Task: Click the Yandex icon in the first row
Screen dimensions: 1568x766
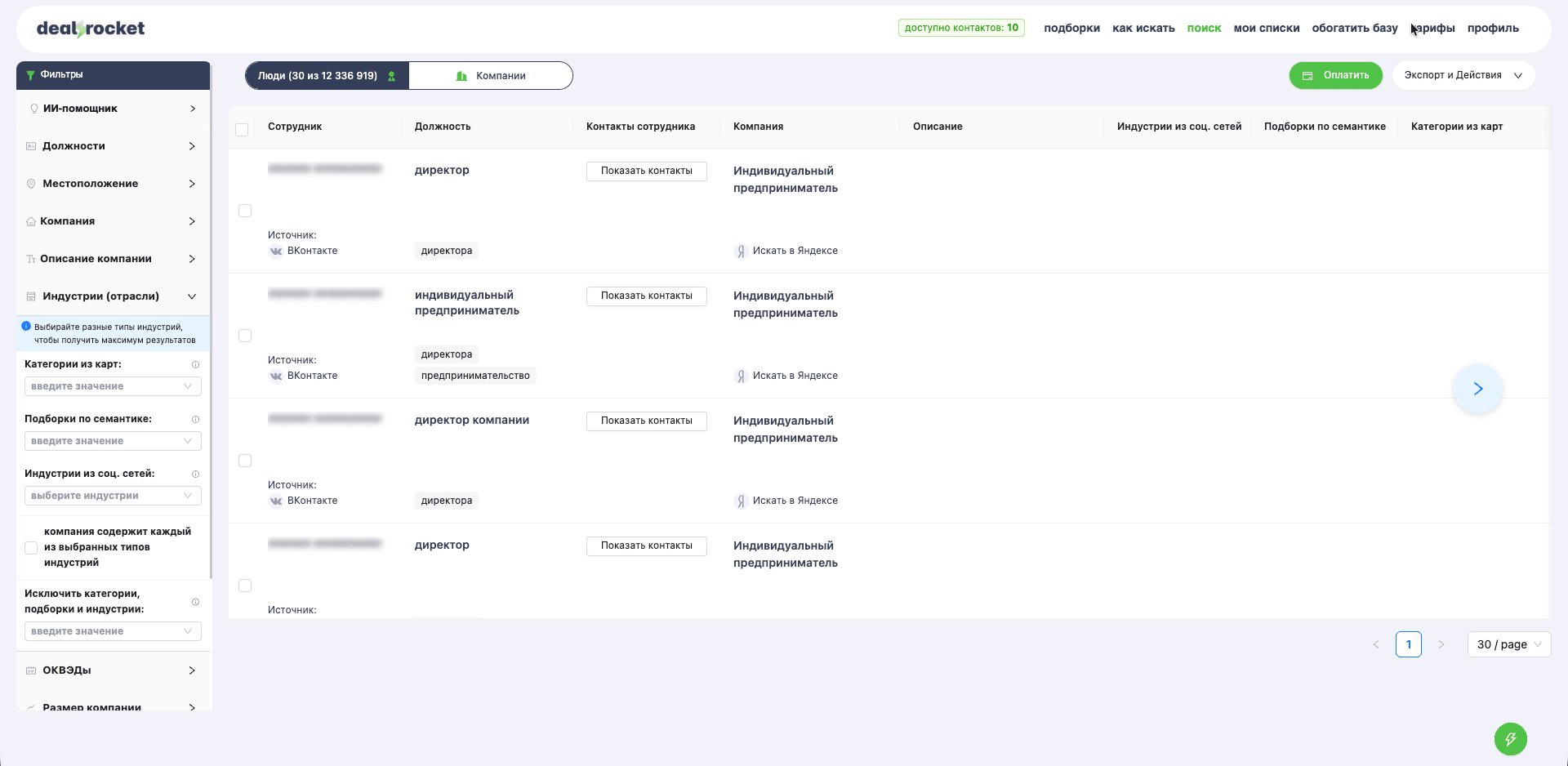Action: (x=741, y=252)
